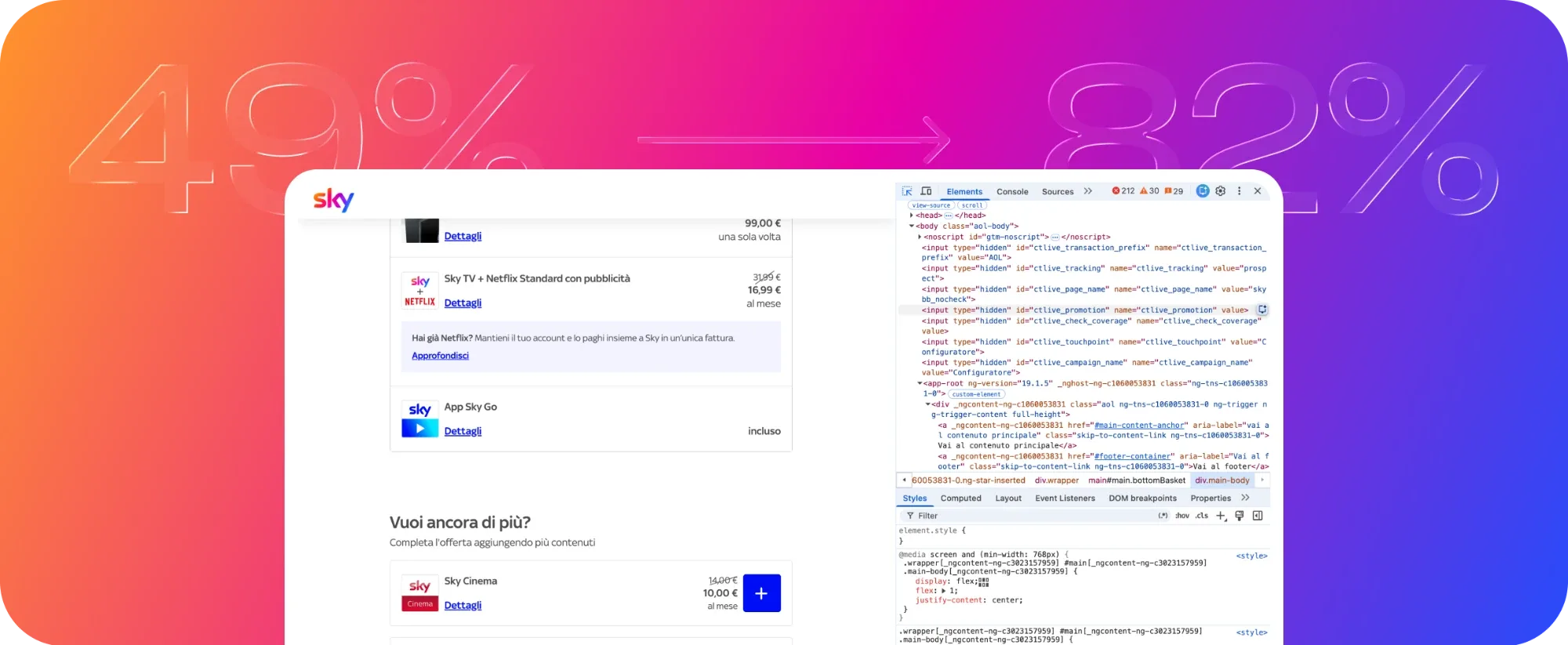
Task: Expand the noscript gtm-noscript node
Action: click(920, 237)
